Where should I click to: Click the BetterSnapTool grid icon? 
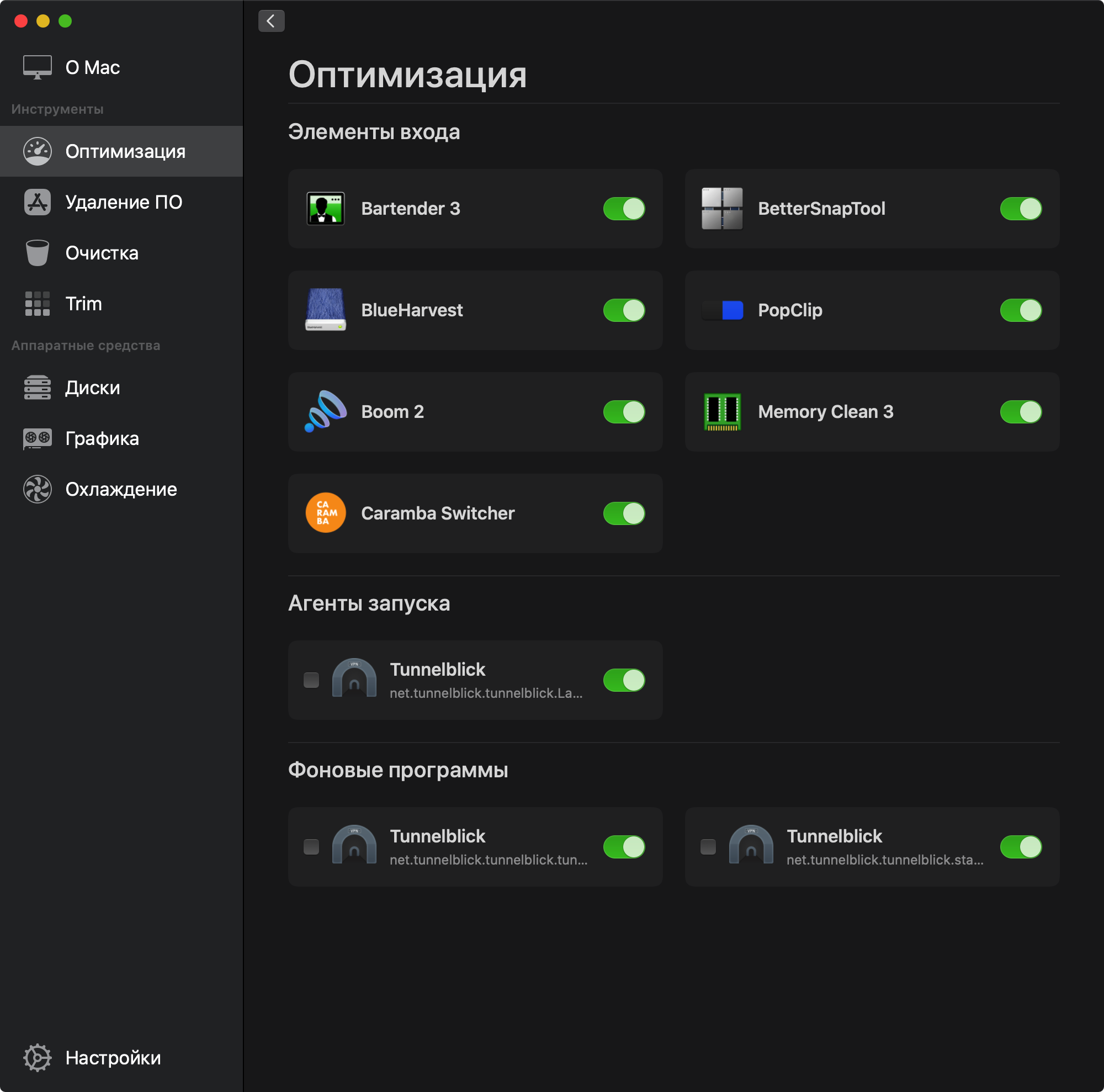click(x=721, y=209)
